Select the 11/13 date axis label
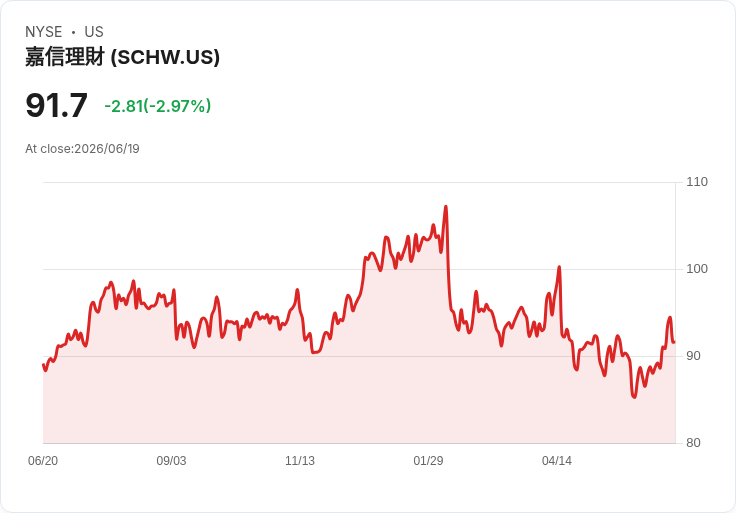The image size is (736, 513). coord(300,460)
